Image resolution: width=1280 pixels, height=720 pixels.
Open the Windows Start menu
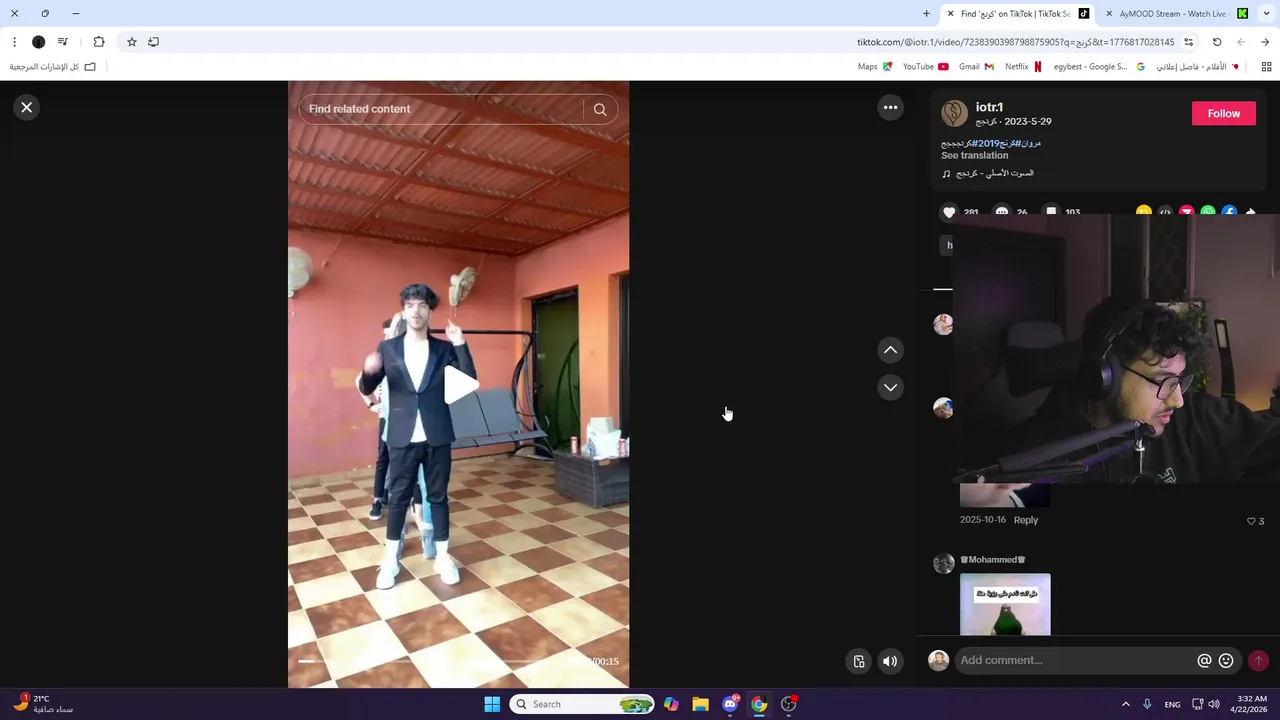click(492, 704)
